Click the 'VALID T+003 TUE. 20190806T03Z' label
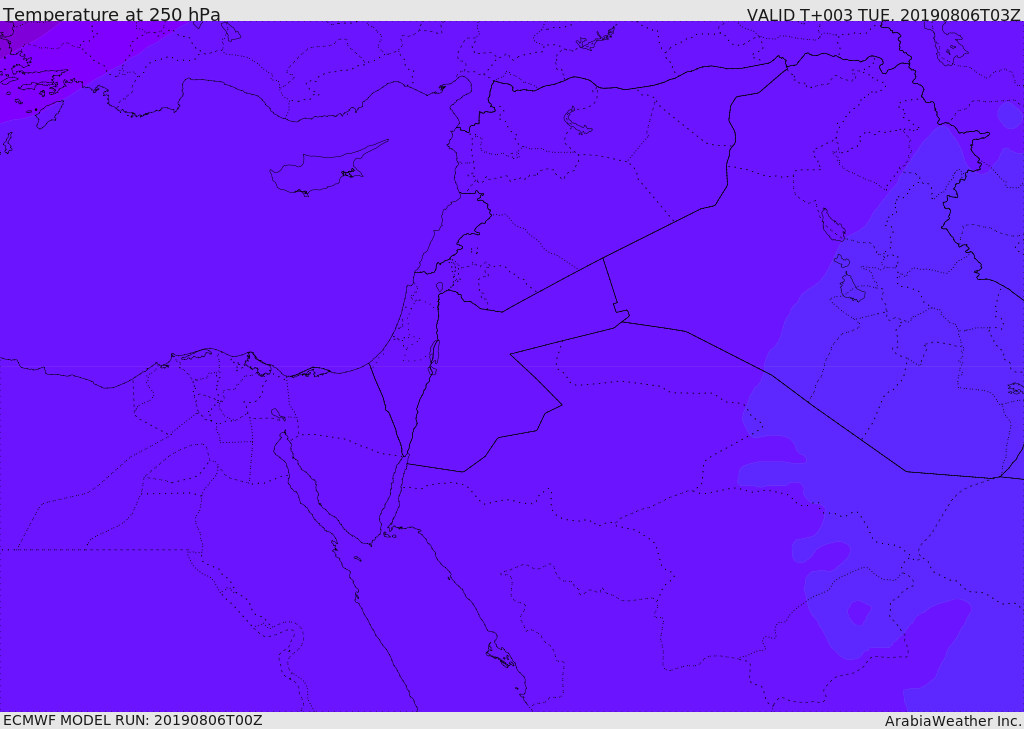This screenshot has height=729, width=1024. pos(884,15)
